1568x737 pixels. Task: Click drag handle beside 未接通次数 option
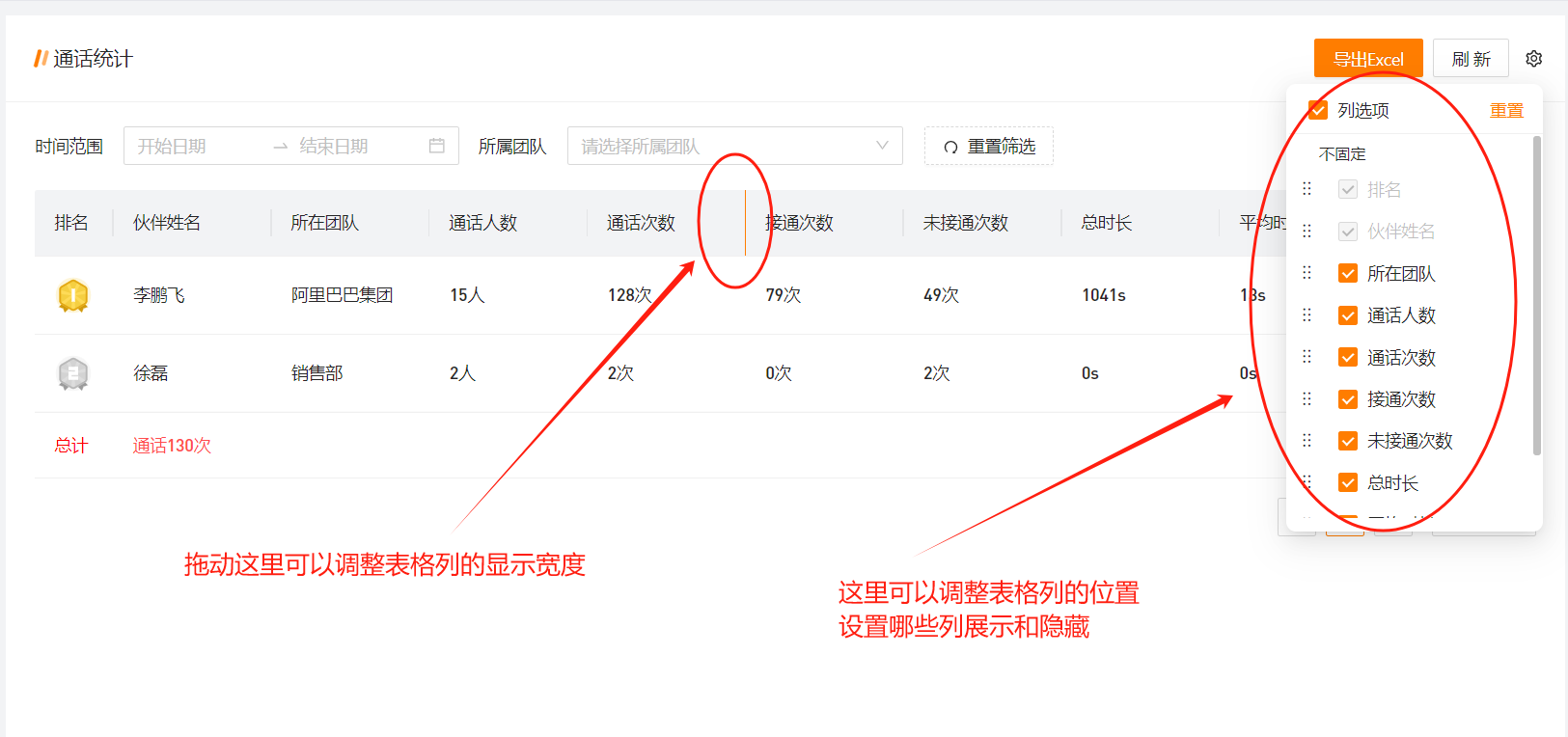(x=1307, y=441)
